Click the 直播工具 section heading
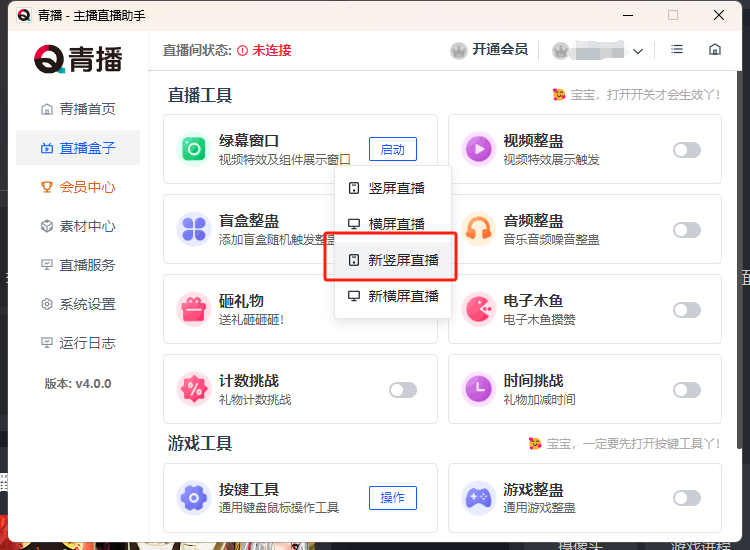Viewport: 750px width, 550px height. [x=200, y=95]
